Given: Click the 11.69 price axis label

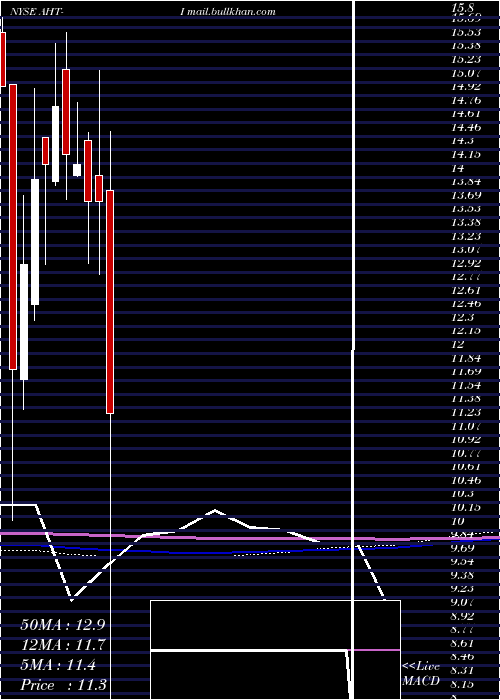Looking at the screenshot, I should point(466,371).
